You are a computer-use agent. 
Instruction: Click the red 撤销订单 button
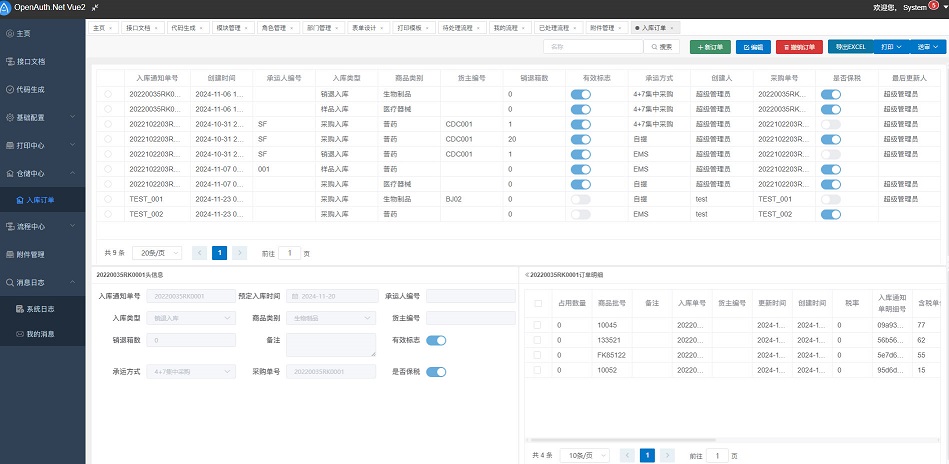[x=799, y=47]
